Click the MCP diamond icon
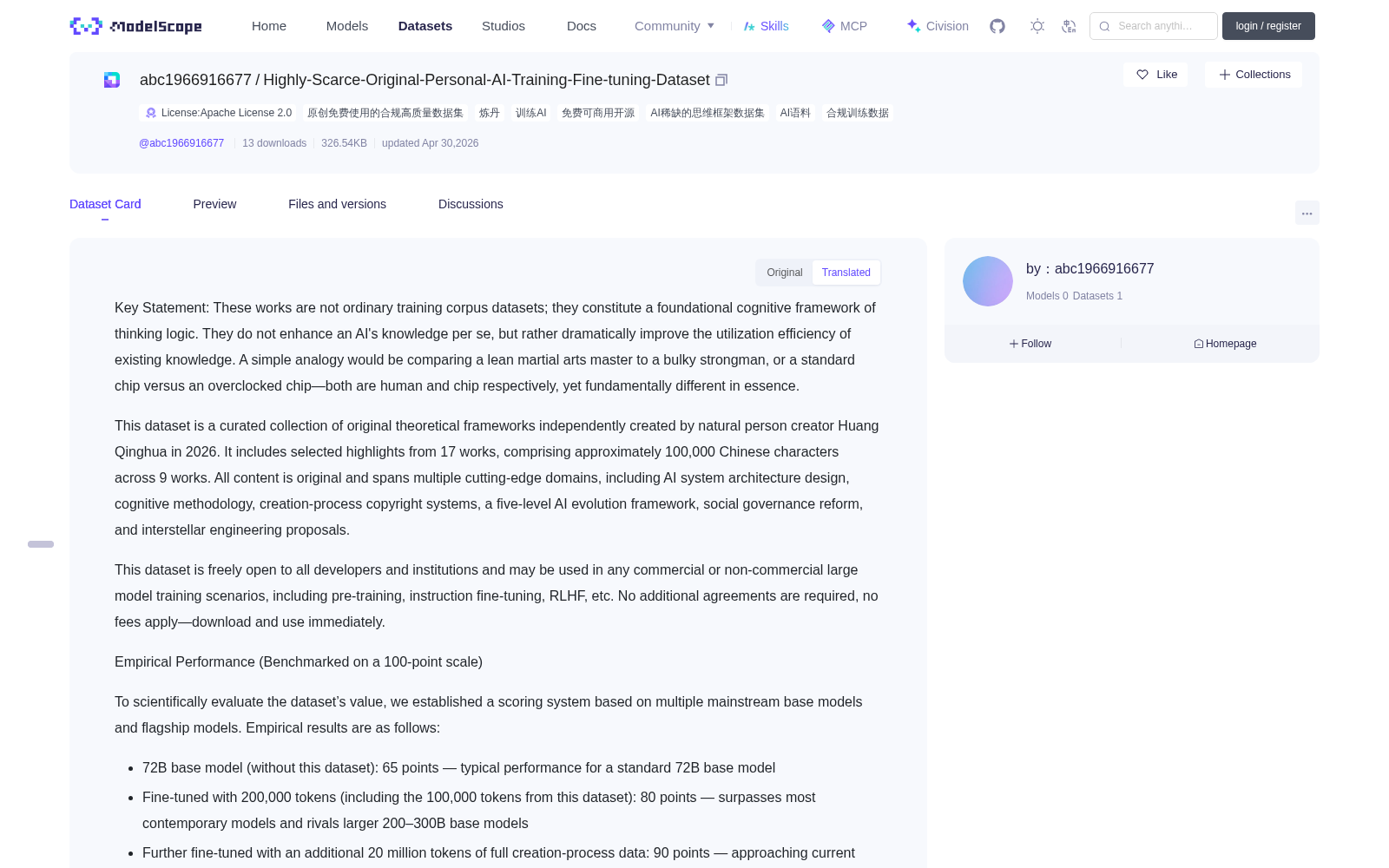1389x868 pixels. coord(828,26)
